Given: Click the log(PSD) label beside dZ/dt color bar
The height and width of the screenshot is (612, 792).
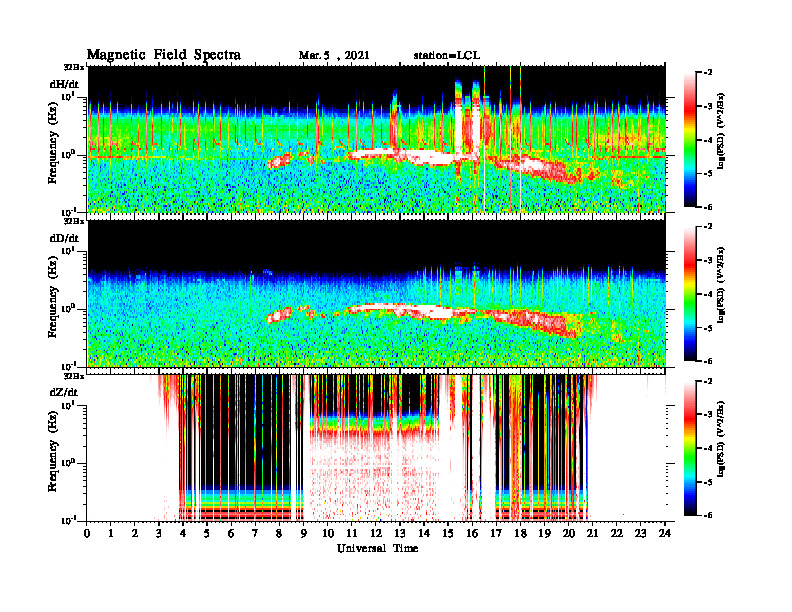Looking at the screenshot, I should tap(721, 439).
